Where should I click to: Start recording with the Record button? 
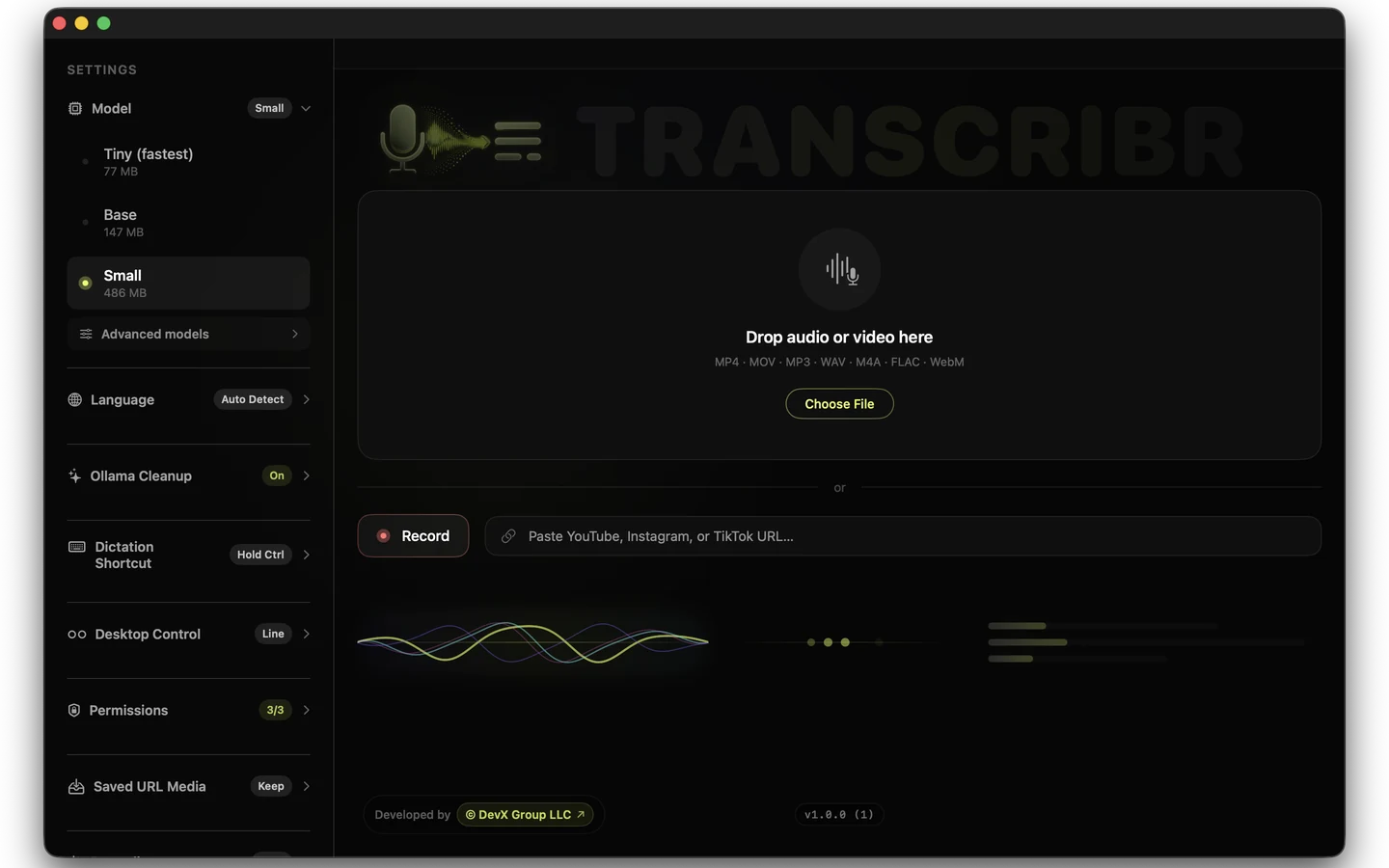[413, 535]
